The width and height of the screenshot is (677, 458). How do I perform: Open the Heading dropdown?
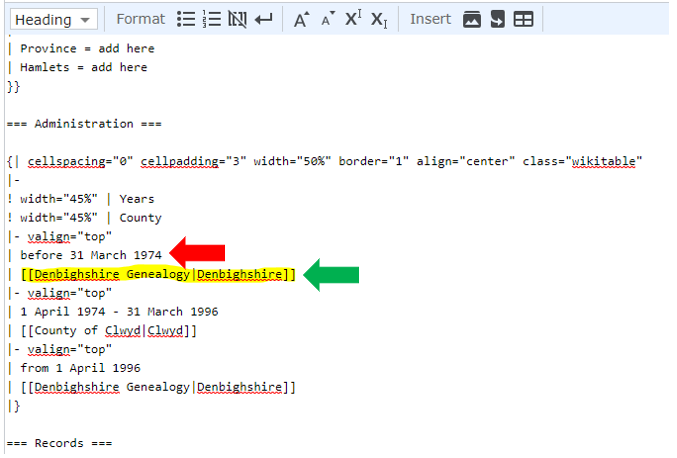pyautogui.click(x=53, y=19)
